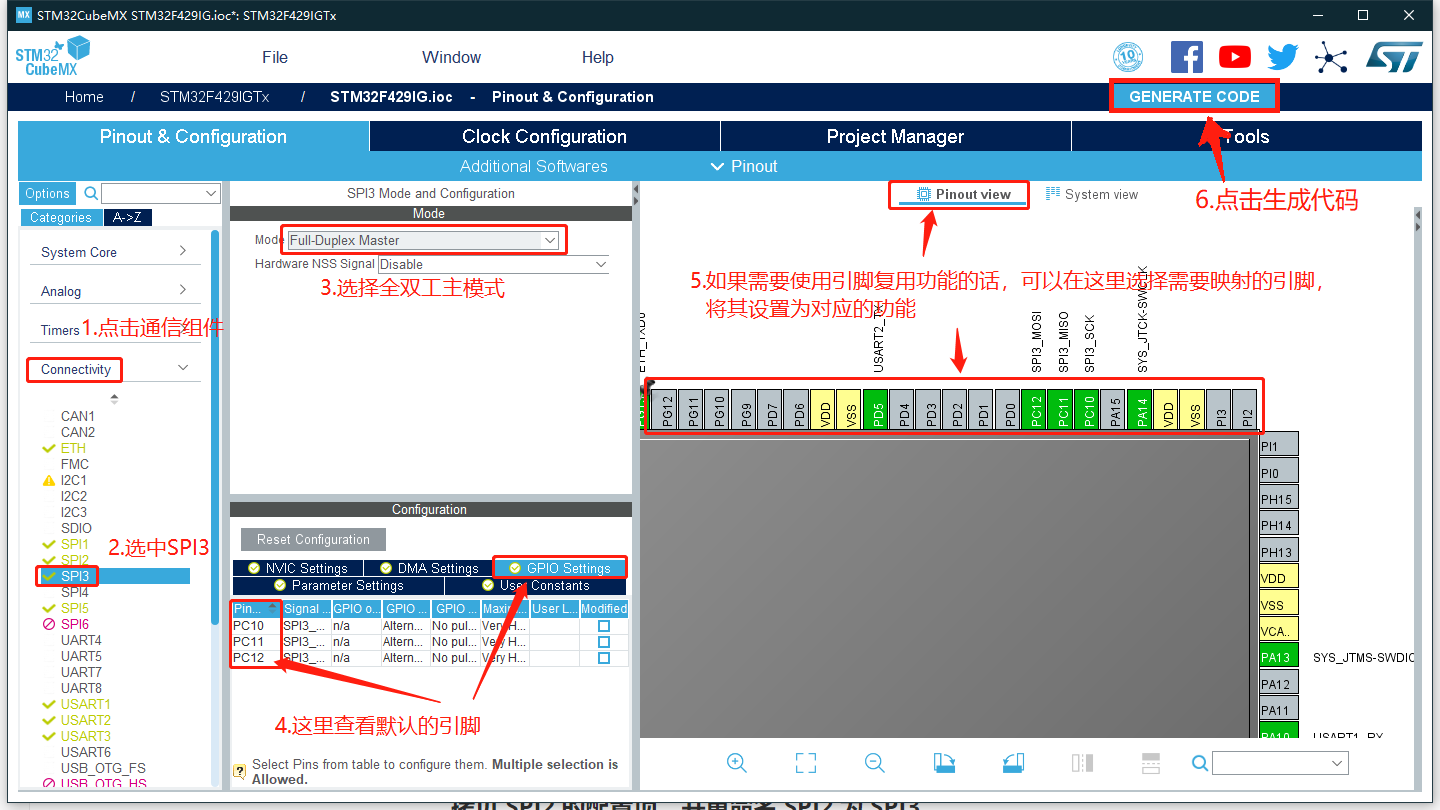
Task: Click the zoom out magnifier icon
Action: click(875, 763)
